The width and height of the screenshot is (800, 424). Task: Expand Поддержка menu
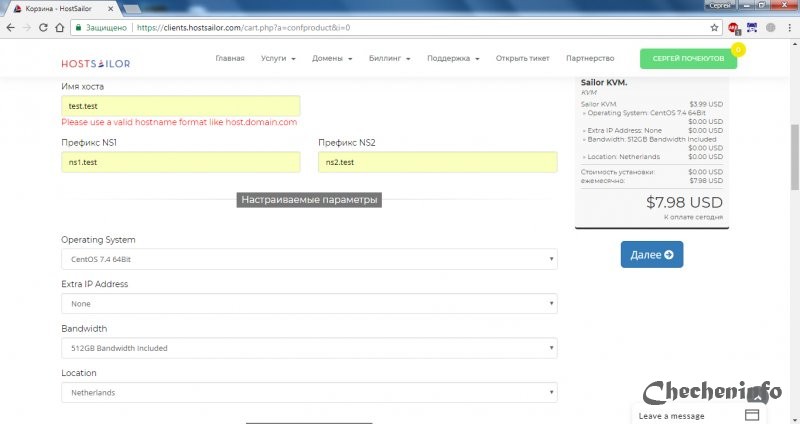tap(453, 58)
